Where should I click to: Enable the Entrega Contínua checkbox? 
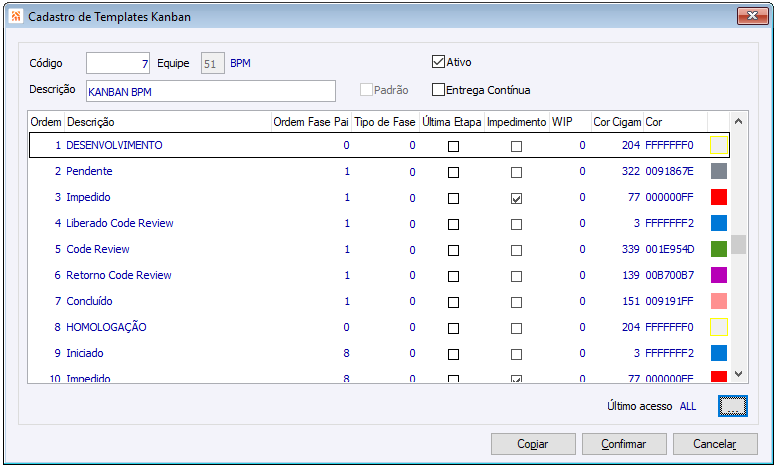[438, 90]
